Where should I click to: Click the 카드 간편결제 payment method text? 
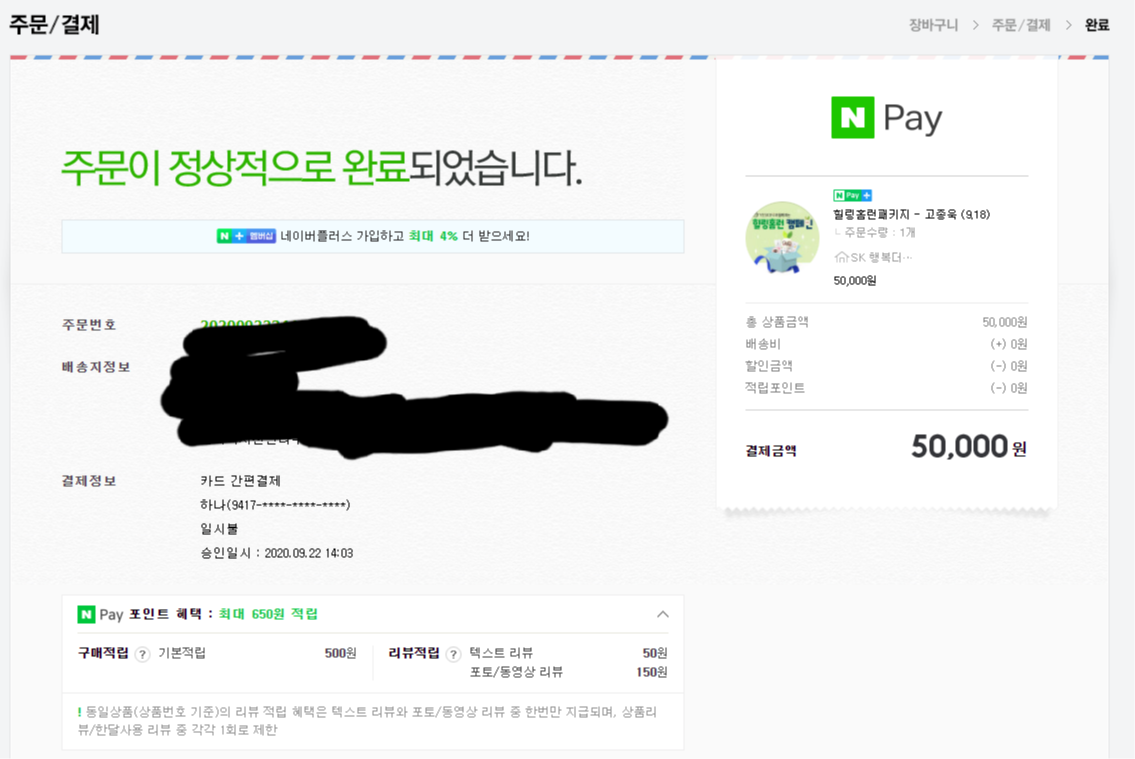[x=240, y=480]
